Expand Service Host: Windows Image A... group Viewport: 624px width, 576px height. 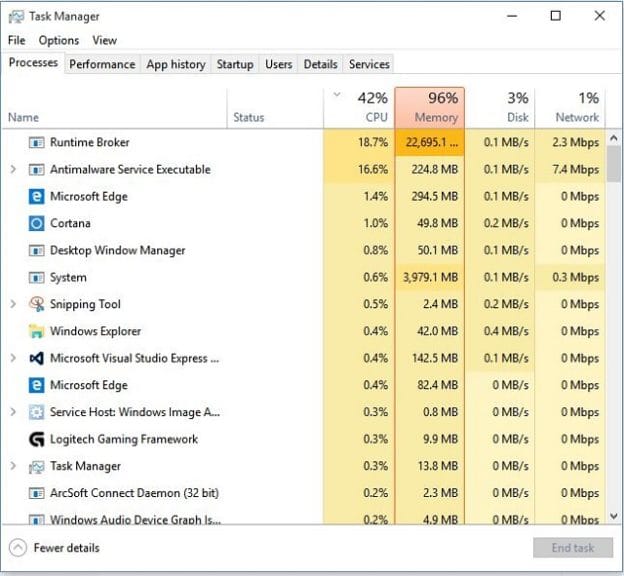point(13,412)
